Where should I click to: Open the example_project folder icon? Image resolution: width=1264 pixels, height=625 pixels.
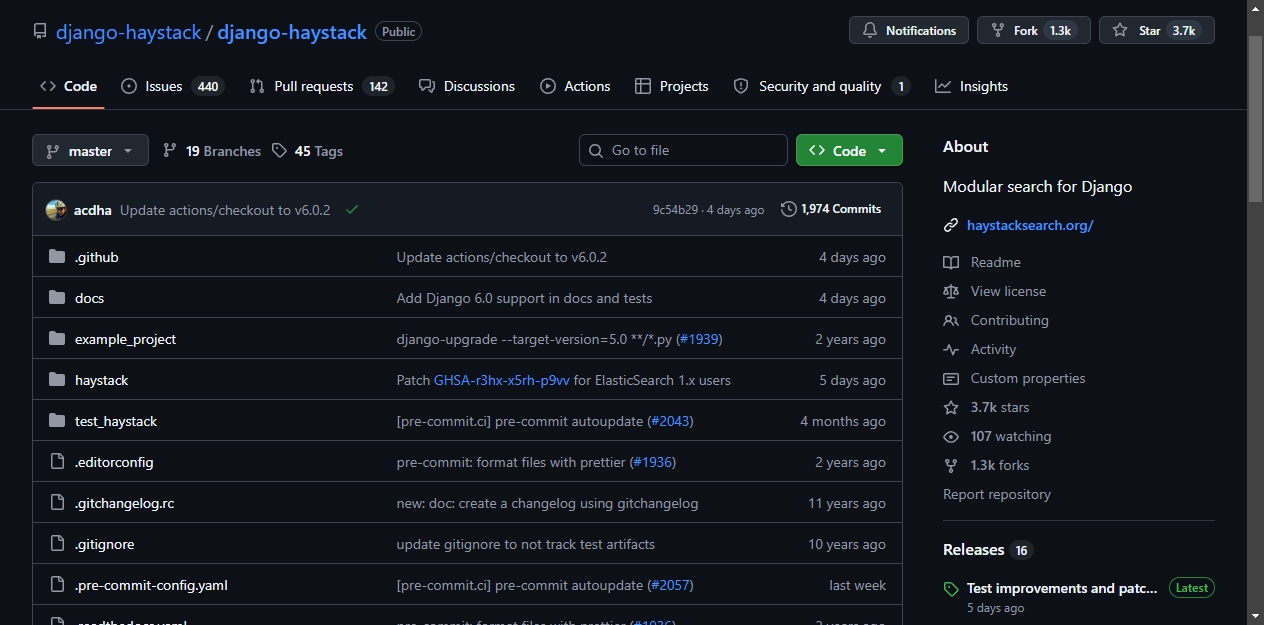(x=57, y=339)
